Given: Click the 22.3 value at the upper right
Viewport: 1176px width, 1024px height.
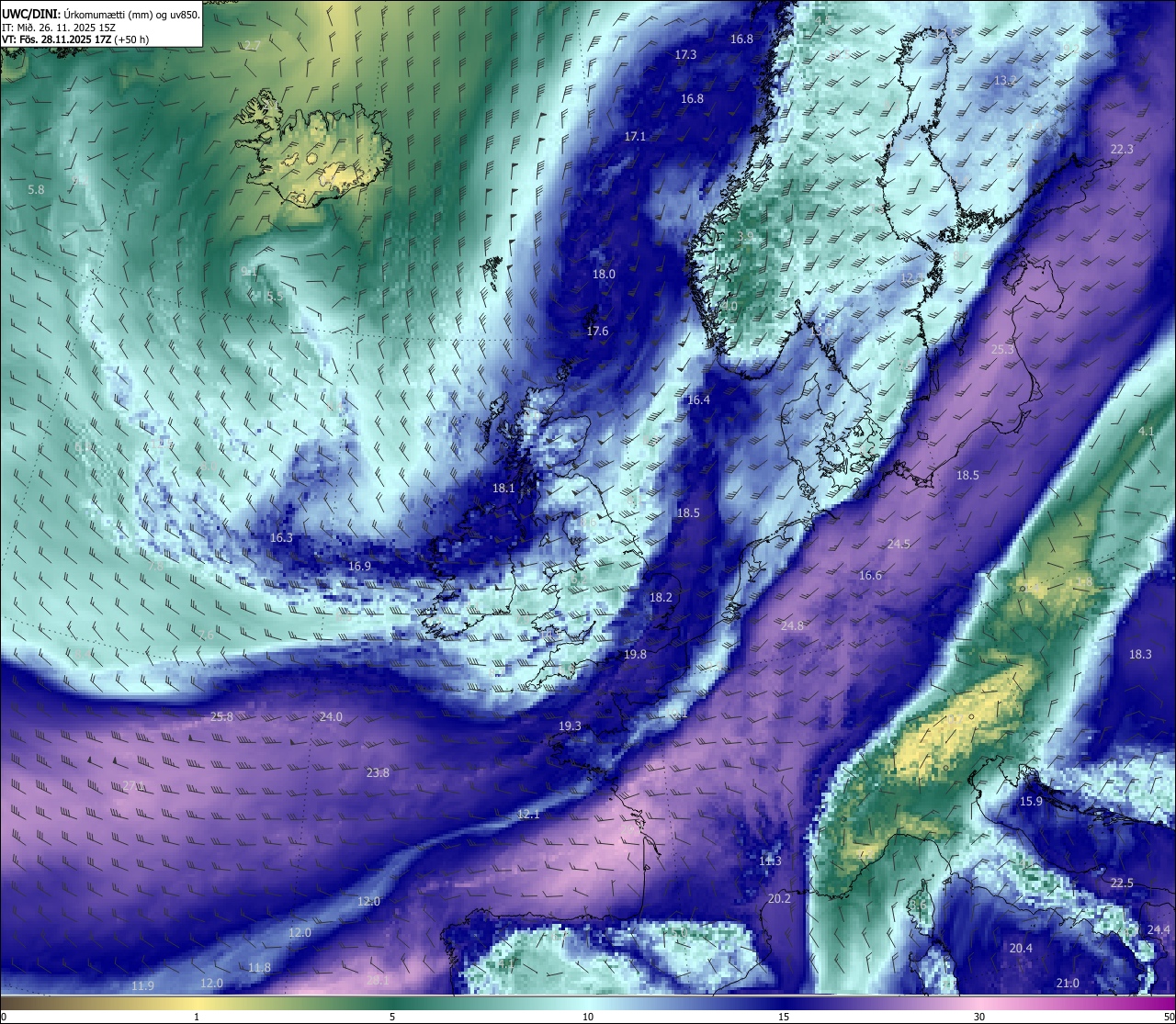Looking at the screenshot, I should pos(1122,150).
